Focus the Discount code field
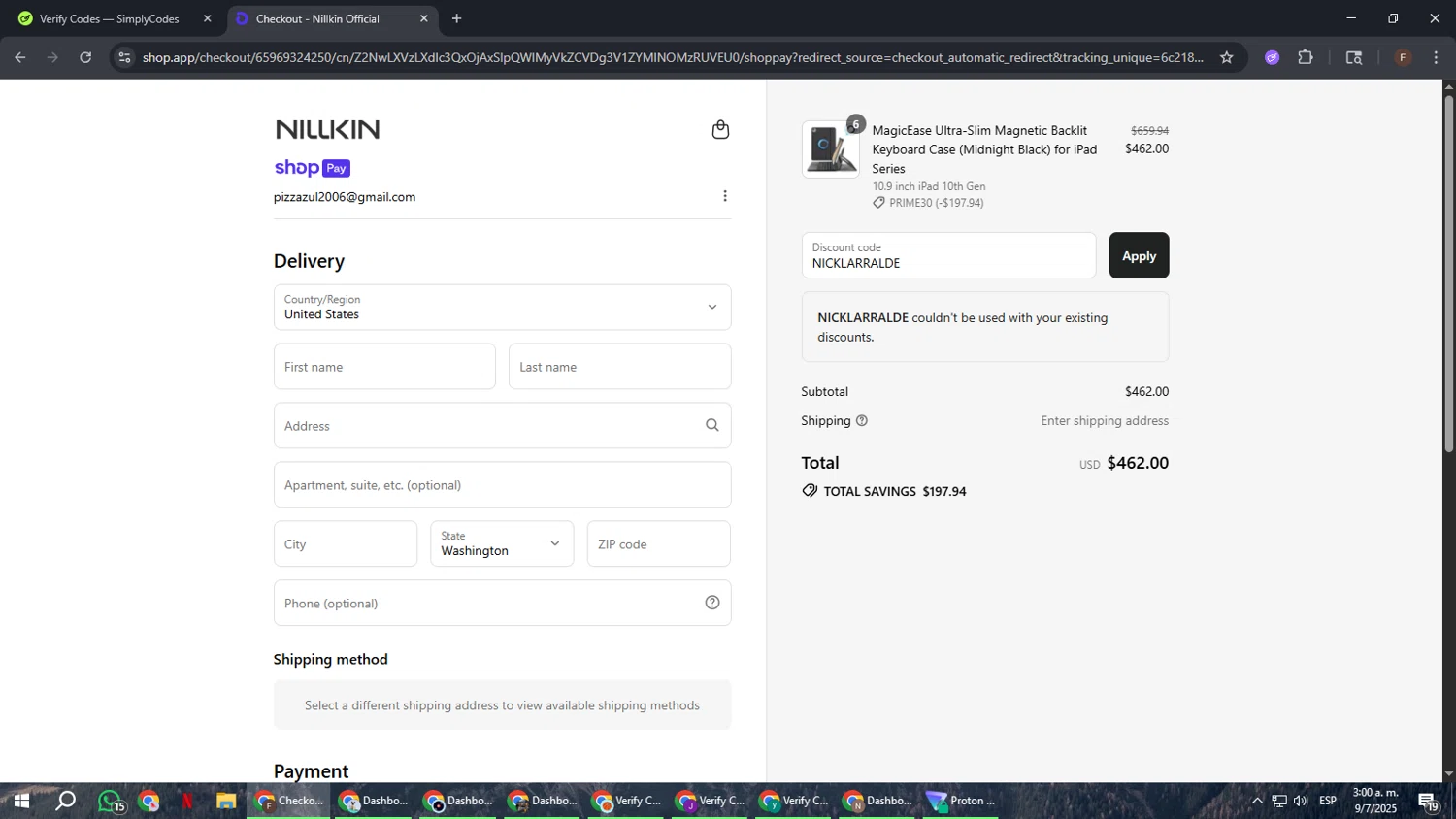Viewport: 1456px width, 819px height. [948, 255]
